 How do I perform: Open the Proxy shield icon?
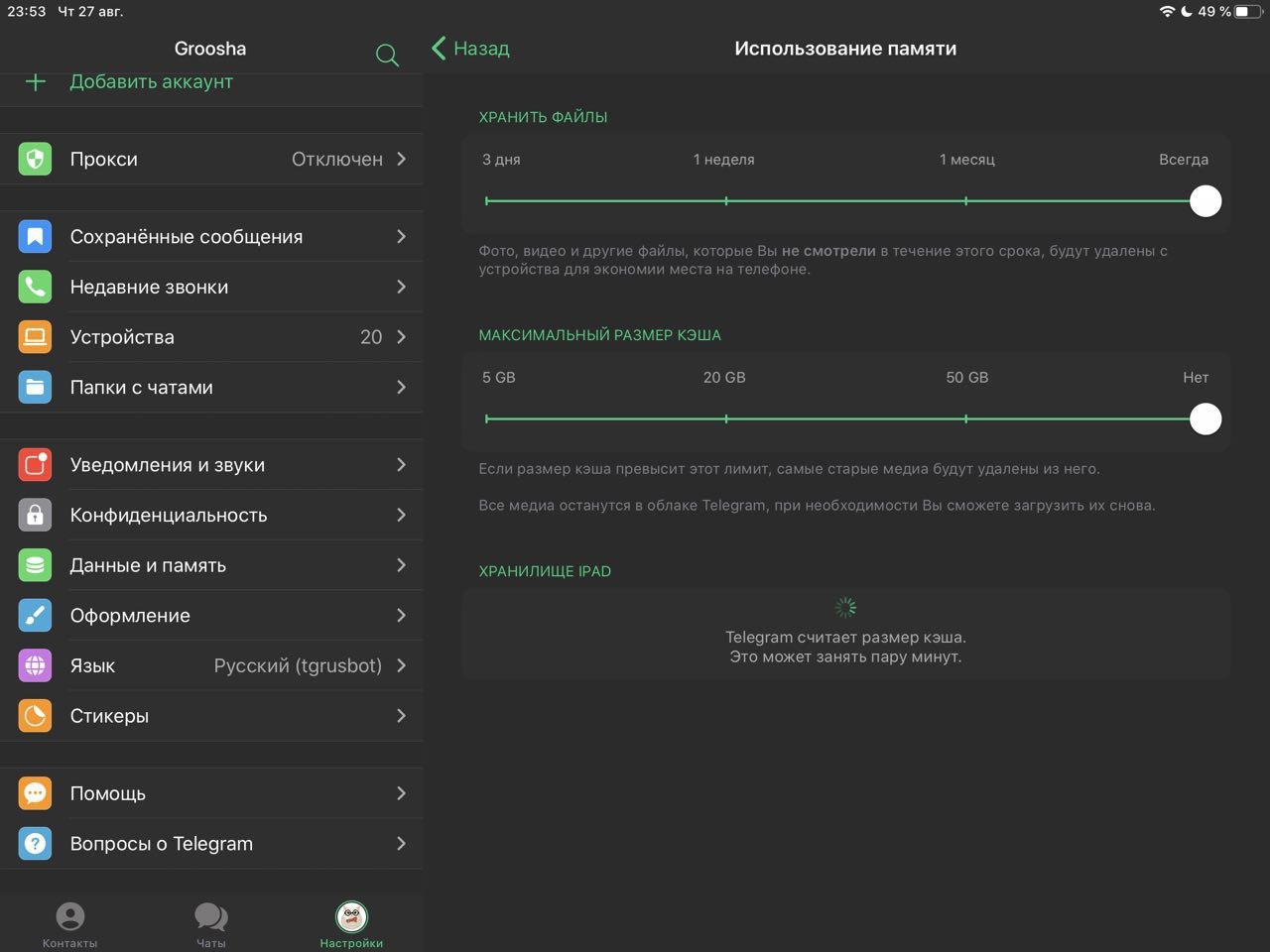[35, 159]
